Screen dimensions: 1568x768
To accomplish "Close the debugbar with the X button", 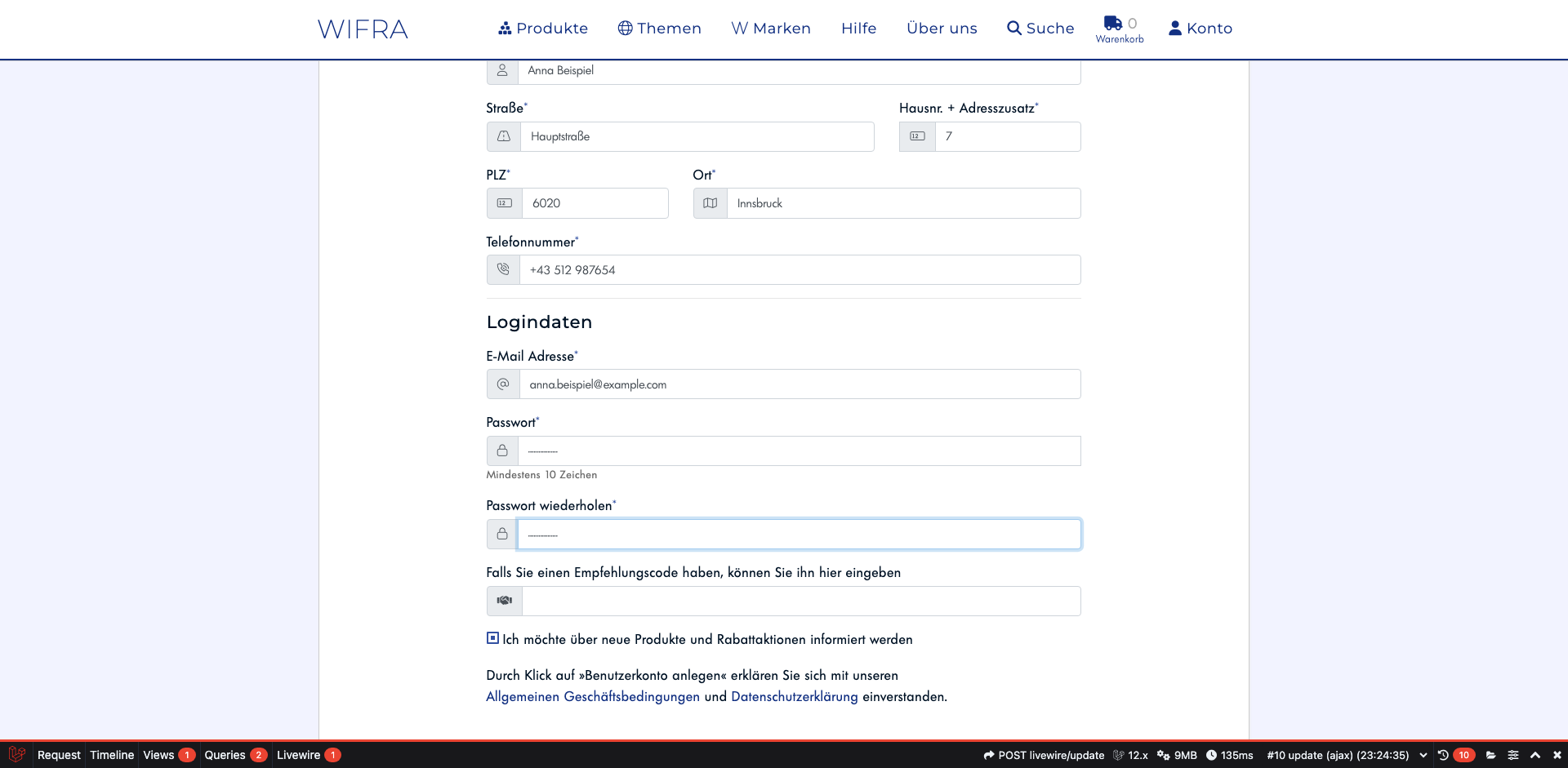I will (1557, 755).
